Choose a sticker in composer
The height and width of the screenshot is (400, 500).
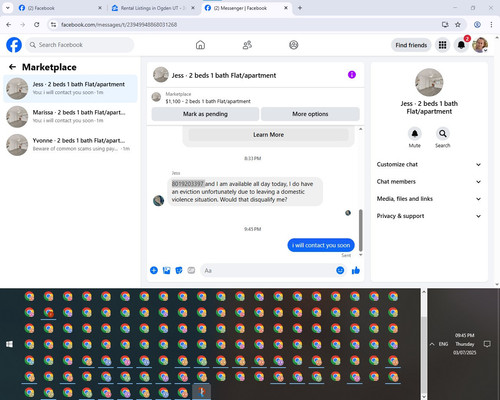pyautogui.click(x=179, y=270)
